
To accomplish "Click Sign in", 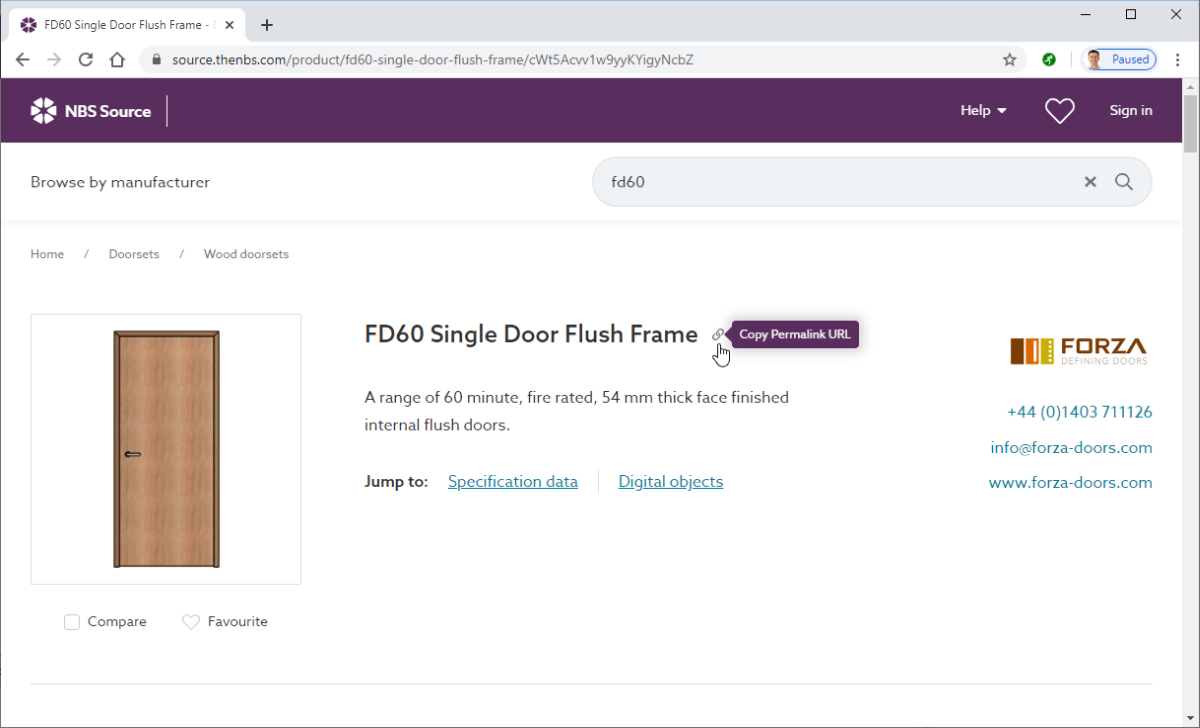I will tap(1131, 111).
